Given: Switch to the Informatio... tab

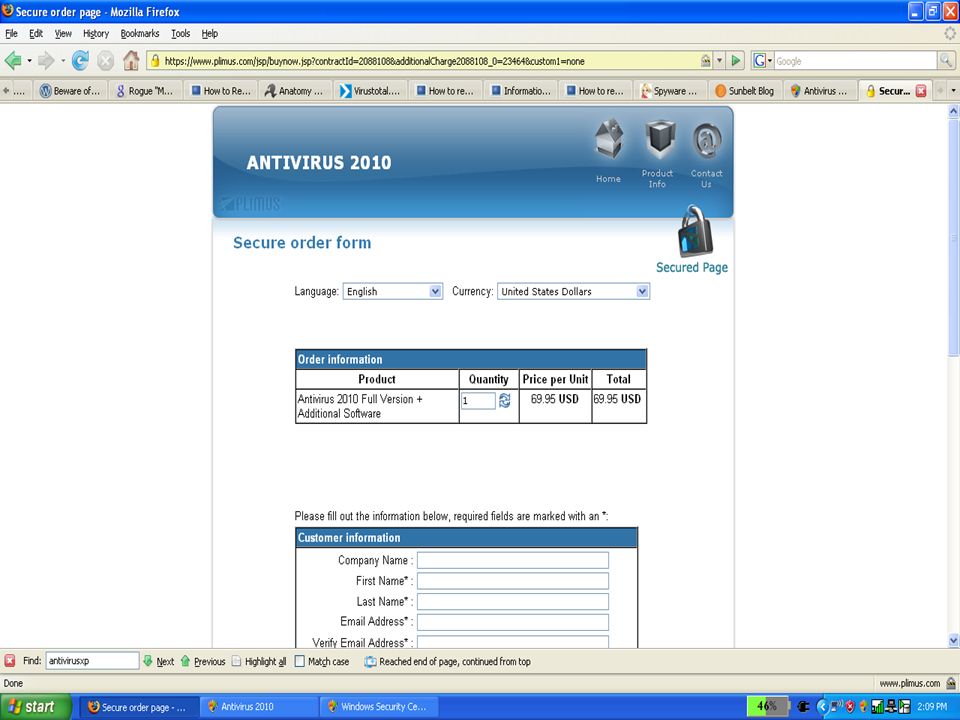Looking at the screenshot, I should 520,91.
